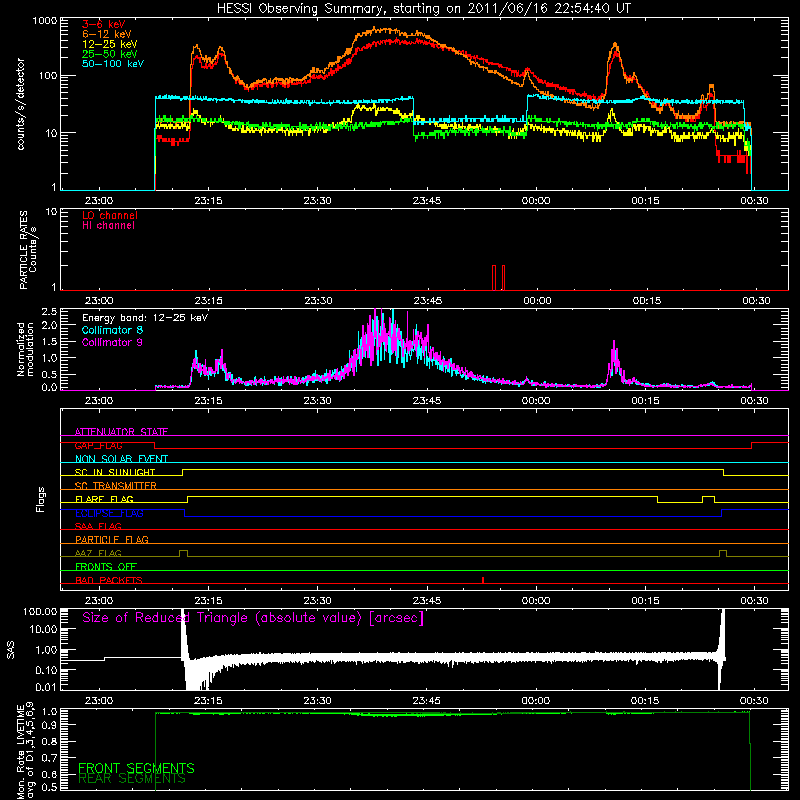
Task: Select the REAR SEGMENTS legend label
Action: (x=132, y=779)
